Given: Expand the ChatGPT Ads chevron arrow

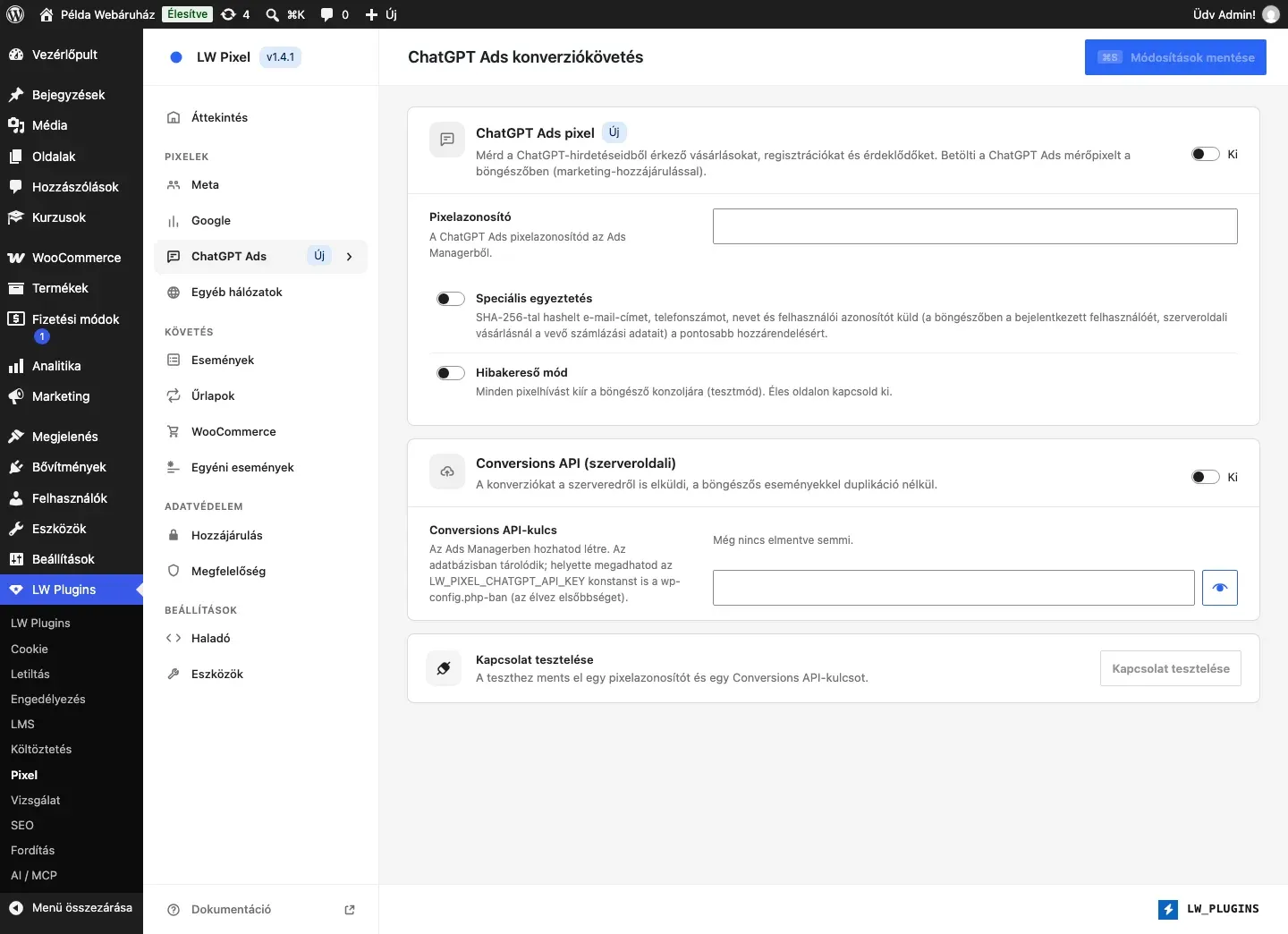Looking at the screenshot, I should (x=350, y=257).
